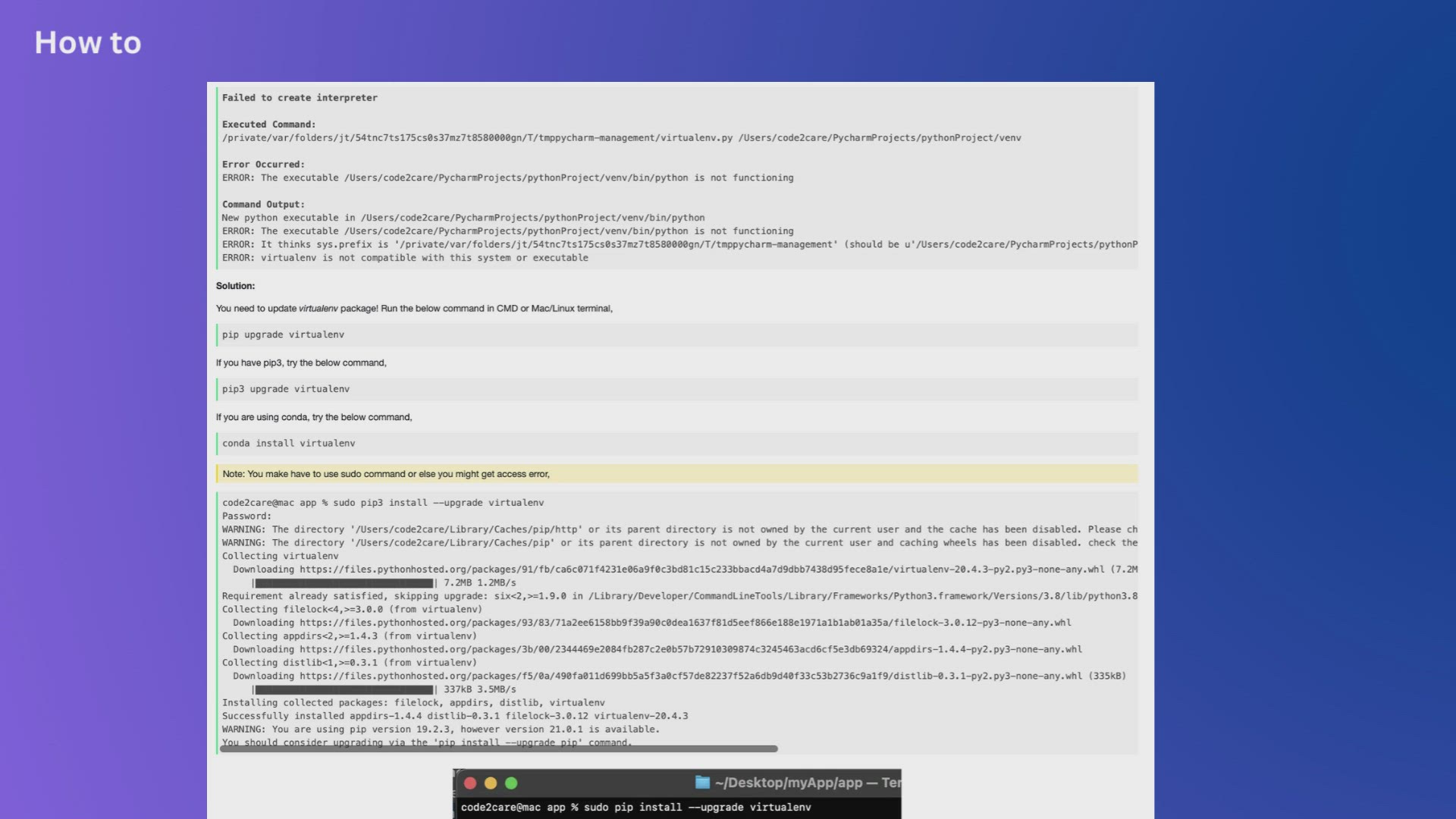
Task: Click the green maximize button on terminal
Action: point(511,783)
